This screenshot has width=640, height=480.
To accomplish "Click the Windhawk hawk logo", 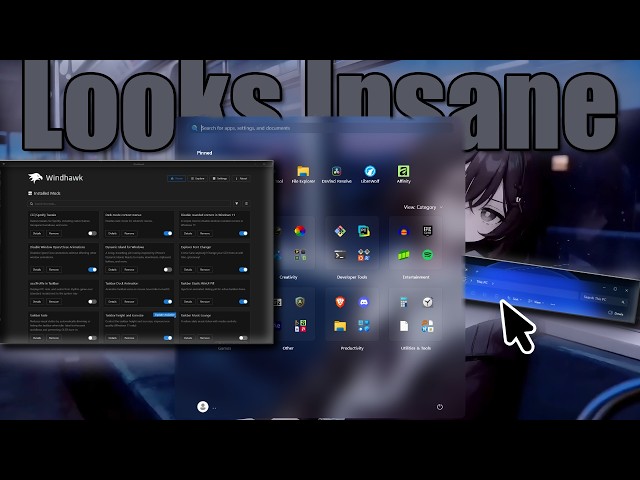I will pyautogui.click(x=35, y=178).
